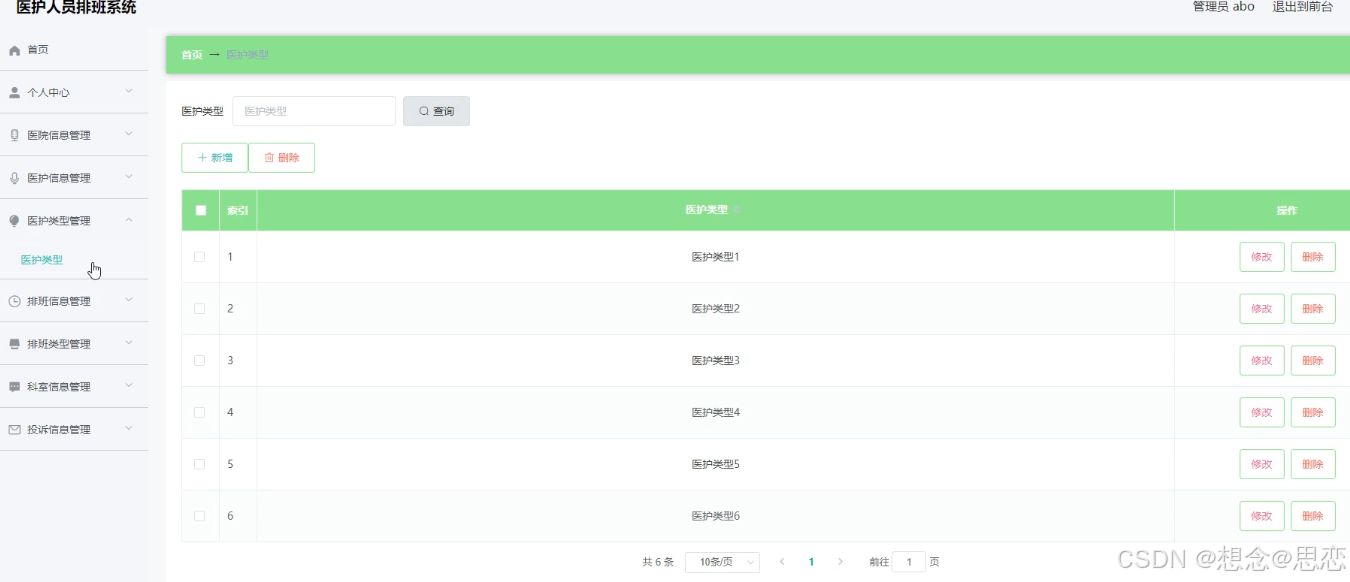The image size is (1350, 582).
Task: Focus the 医护类型 search input field
Action: 314,111
